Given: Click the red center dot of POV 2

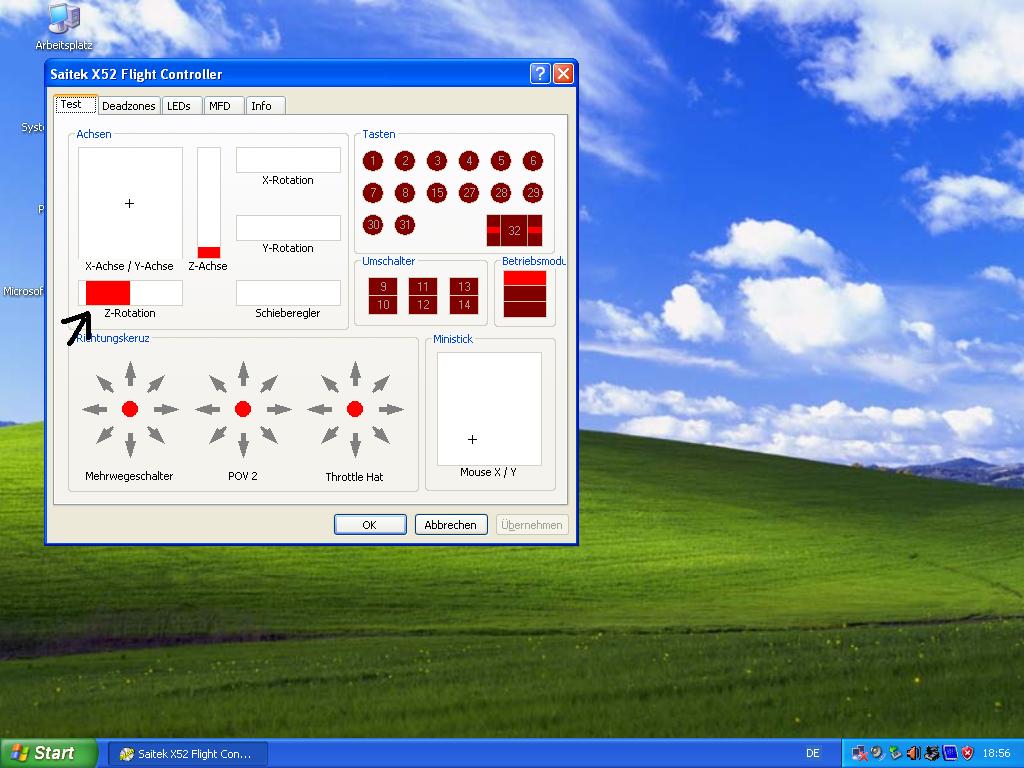Looking at the screenshot, I should tap(242, 409).
